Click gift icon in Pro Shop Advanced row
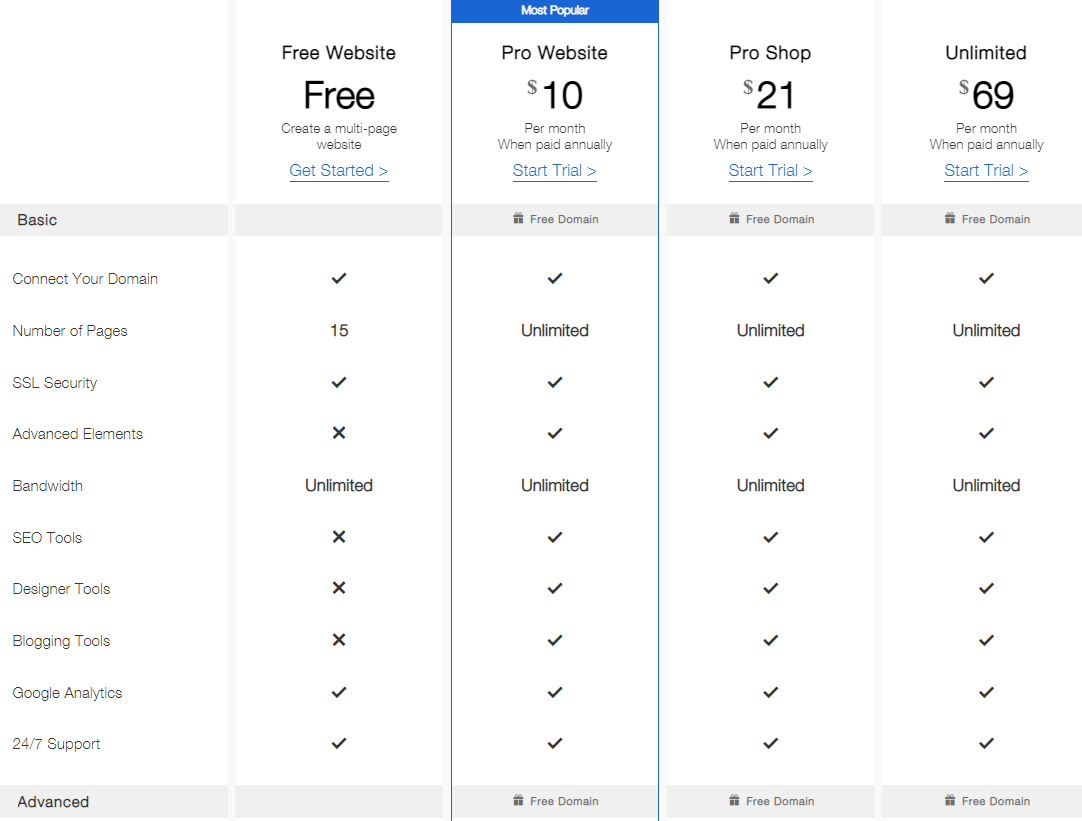The width and height of the screenshot is (1082, 821). click(x=734, y=800)
